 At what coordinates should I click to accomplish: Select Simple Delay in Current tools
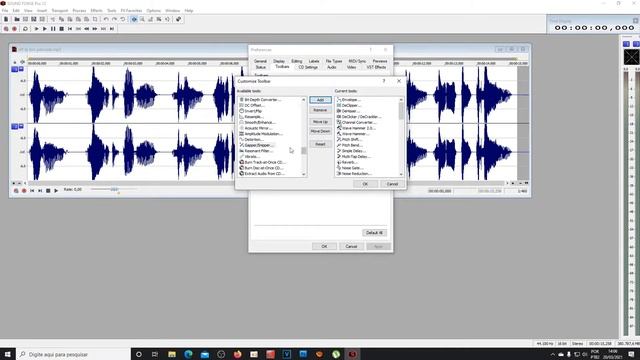click(351, 151)
